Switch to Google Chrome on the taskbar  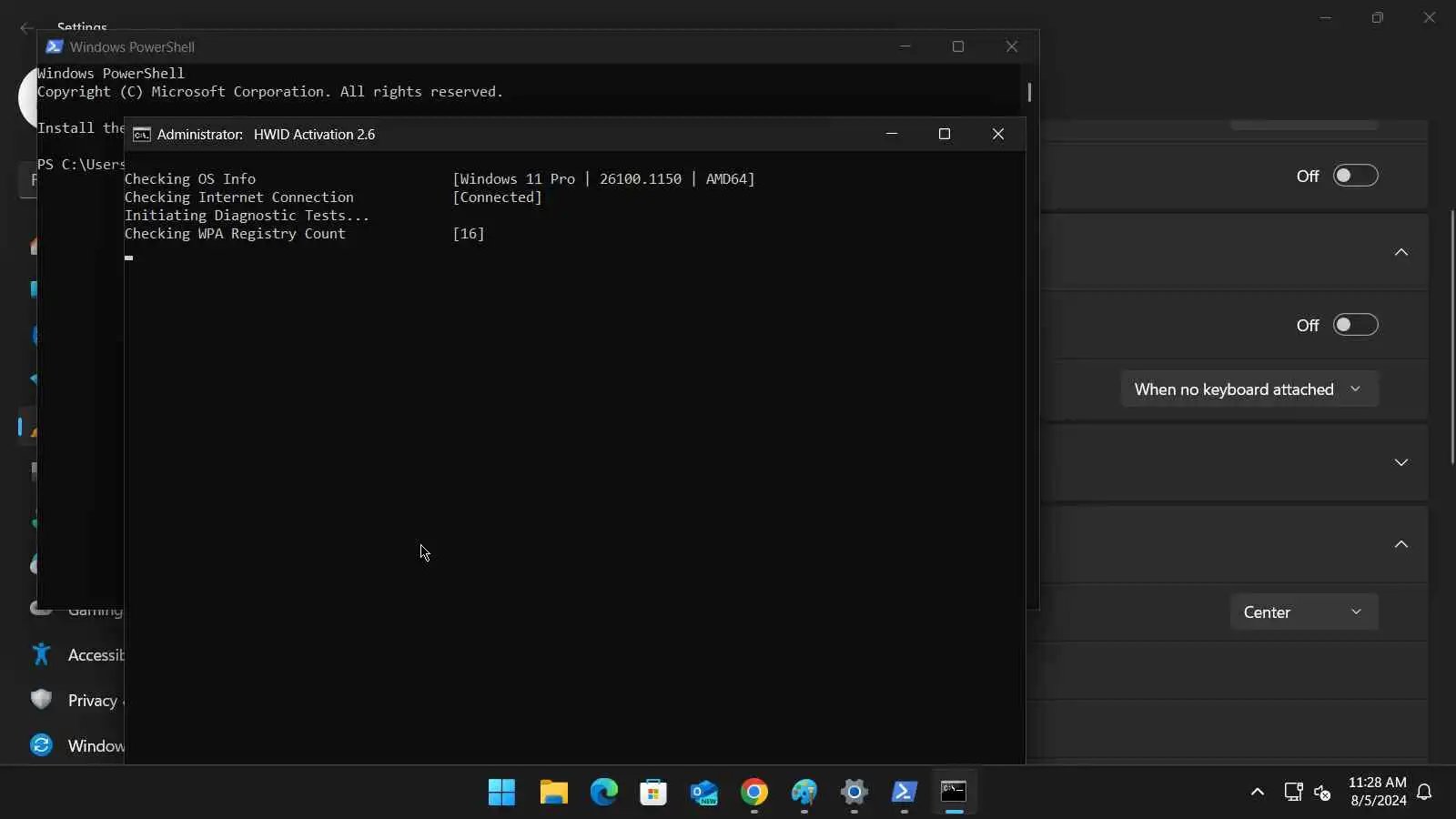(x=753, y=793)
